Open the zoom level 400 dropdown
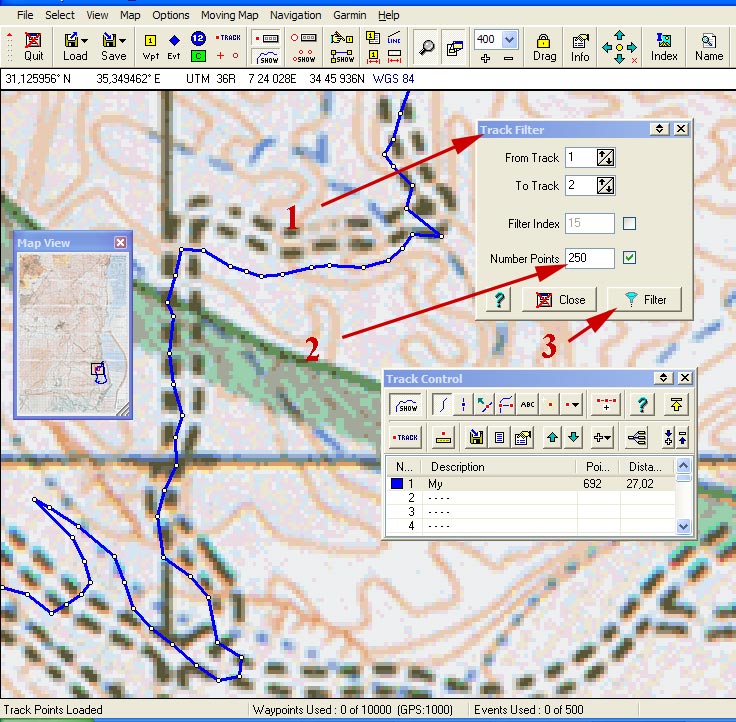Image resolution: width=736 pixels, height=722 pixels. 509,39
